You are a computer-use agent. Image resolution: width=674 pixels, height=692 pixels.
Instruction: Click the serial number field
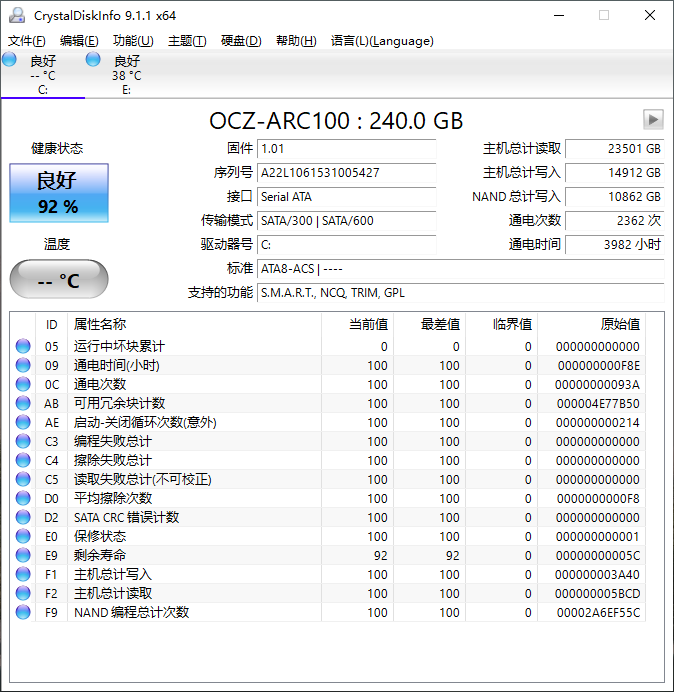pyautogui.click(x=346, y=173)
